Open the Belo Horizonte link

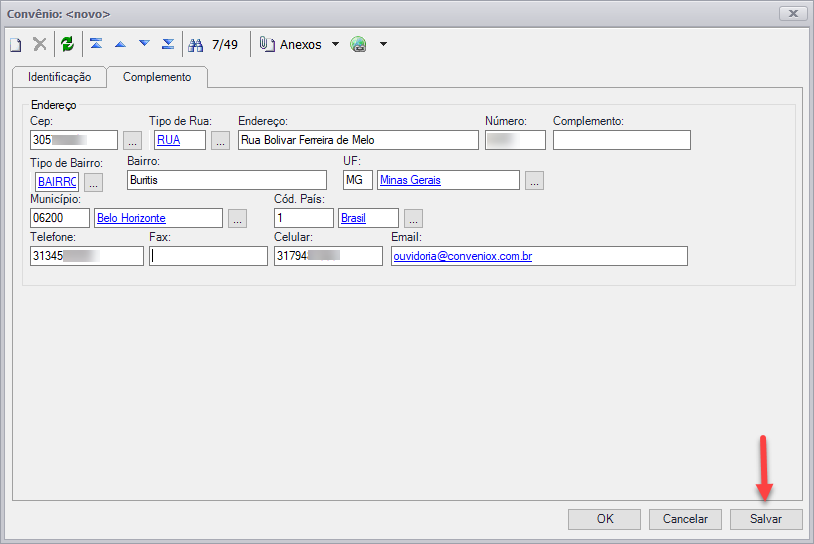(x=131, y=218)
